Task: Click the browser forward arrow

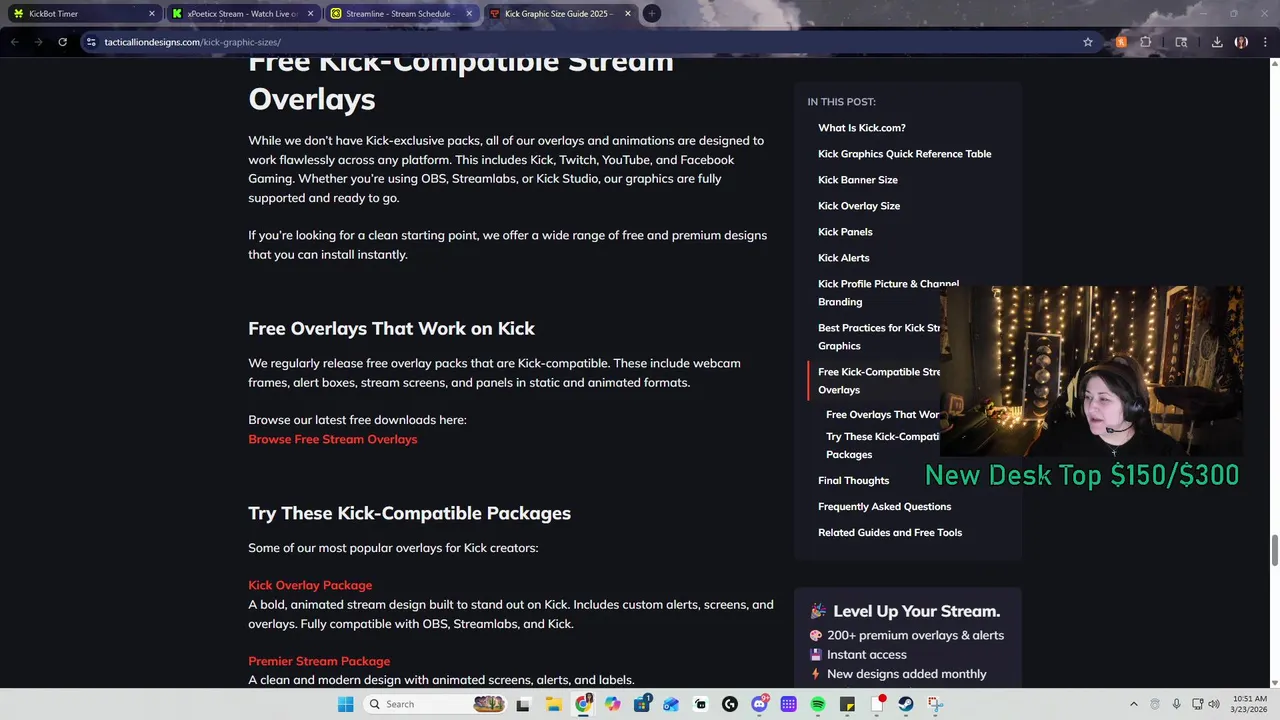Action: [x=38, y=42]
